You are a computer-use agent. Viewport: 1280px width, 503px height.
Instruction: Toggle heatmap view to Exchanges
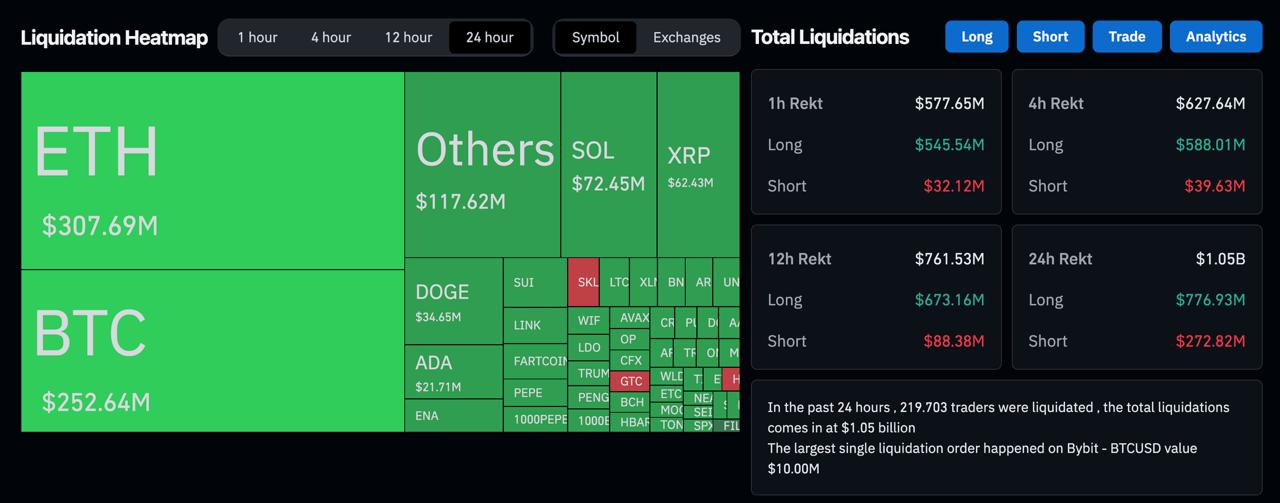[686, 37]
